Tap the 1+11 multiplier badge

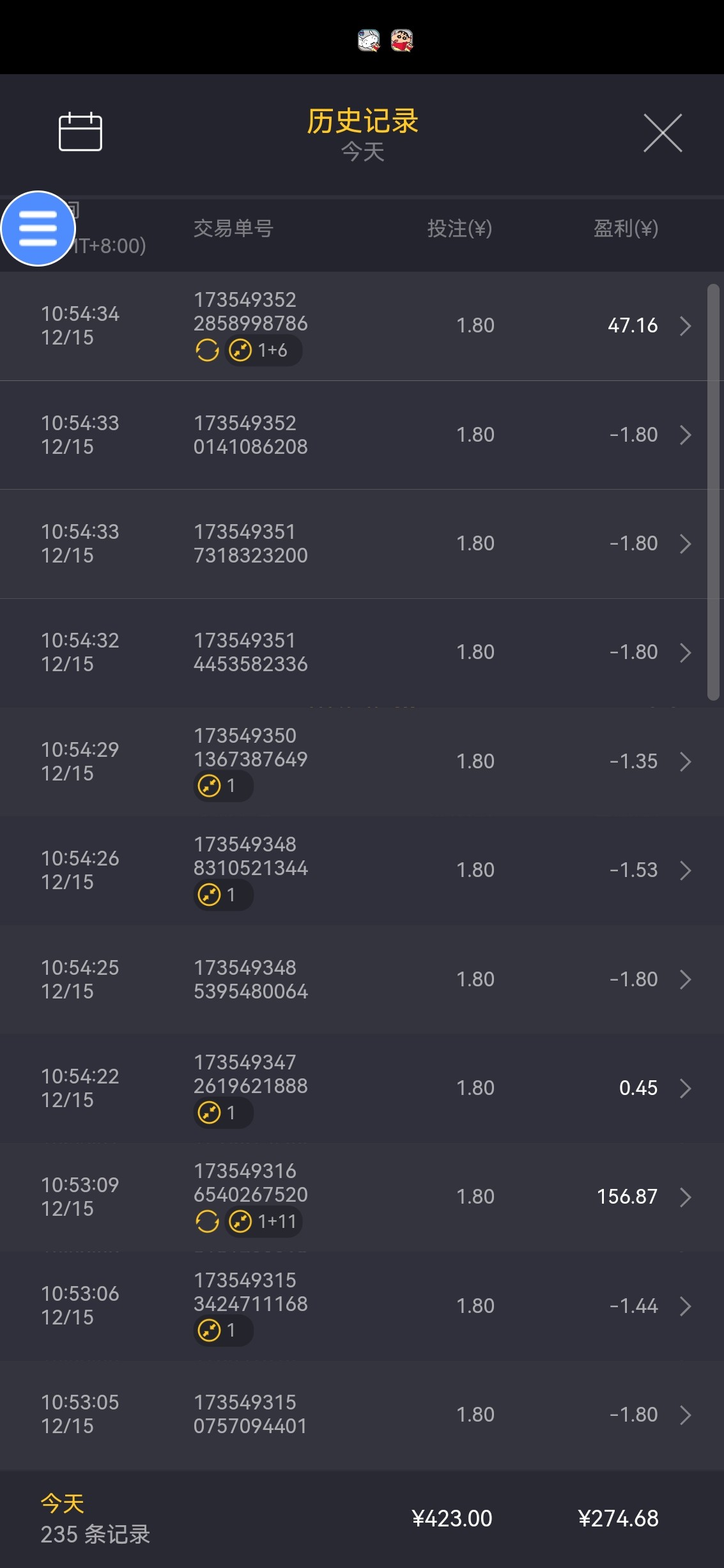pos(263,1222)
